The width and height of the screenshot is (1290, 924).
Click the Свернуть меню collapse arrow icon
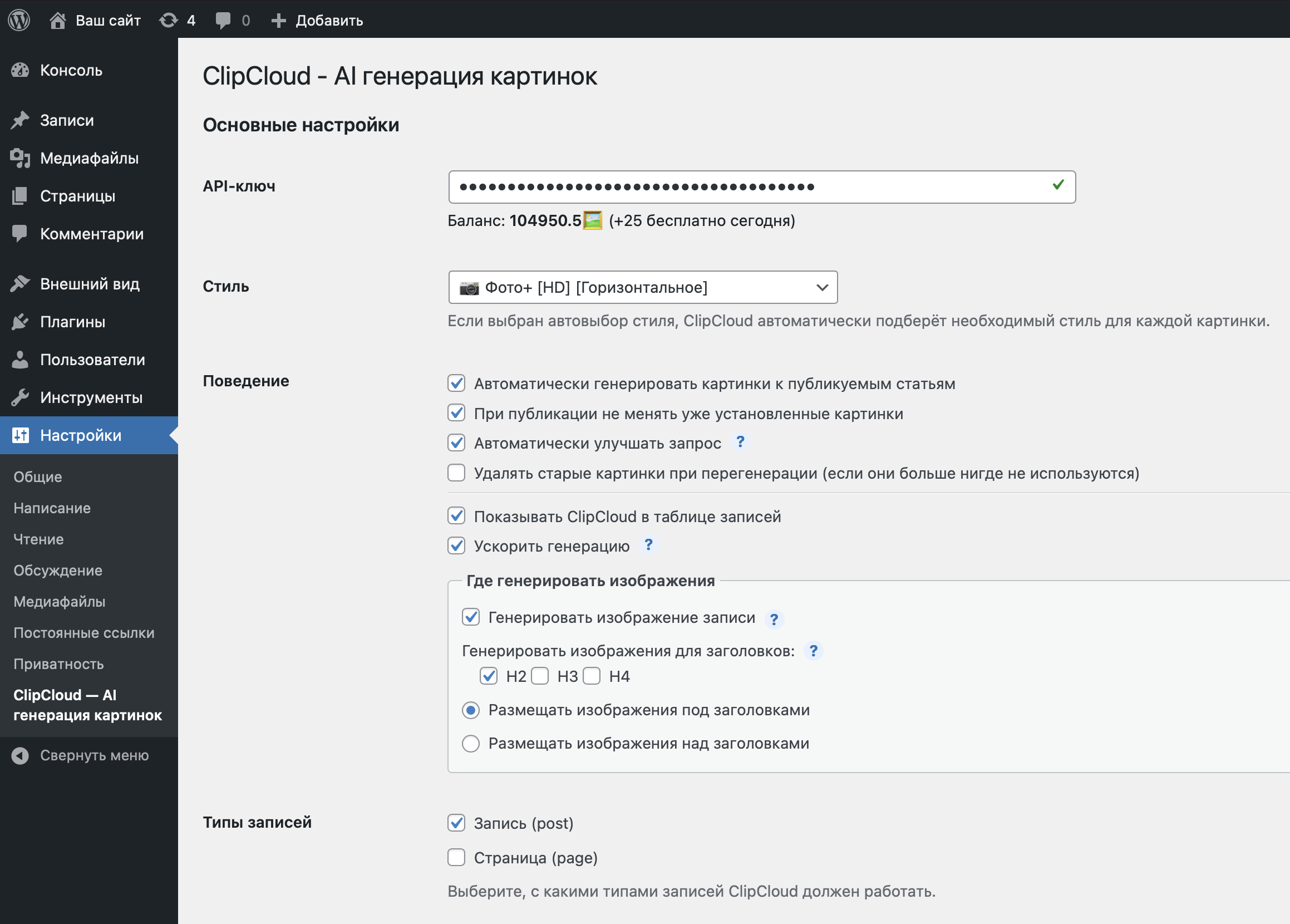tap(21, 755)
